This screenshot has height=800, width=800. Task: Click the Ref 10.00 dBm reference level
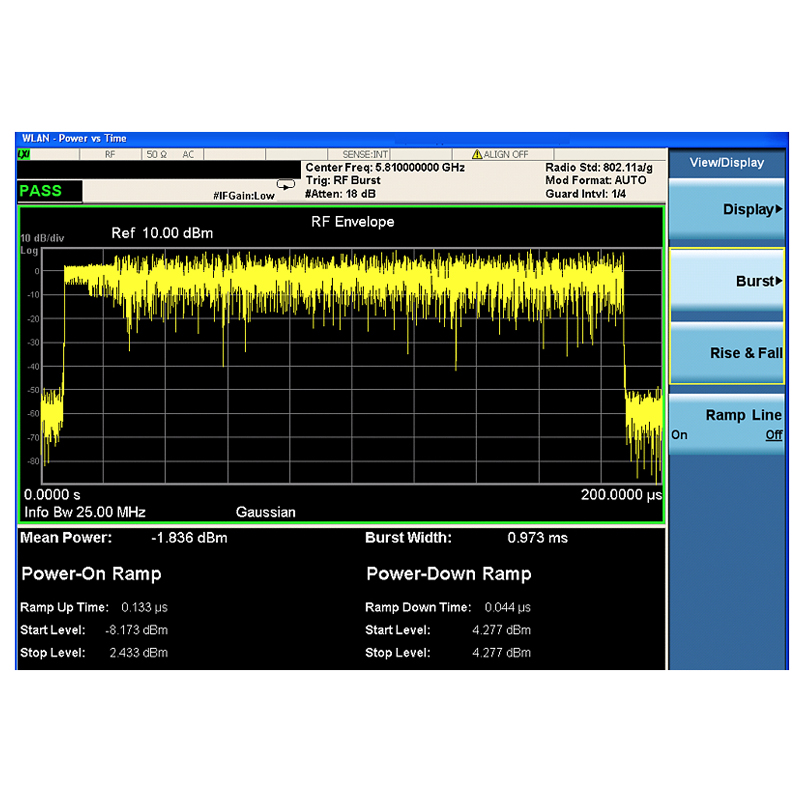[162, 233]
